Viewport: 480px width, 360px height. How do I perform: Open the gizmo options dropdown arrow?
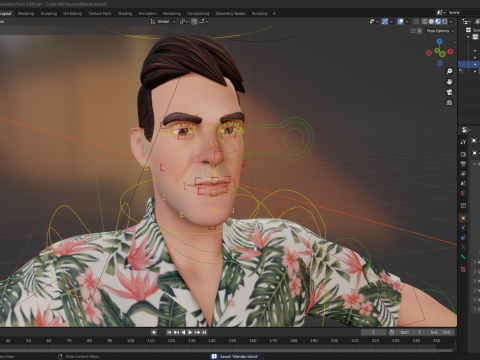392,22
